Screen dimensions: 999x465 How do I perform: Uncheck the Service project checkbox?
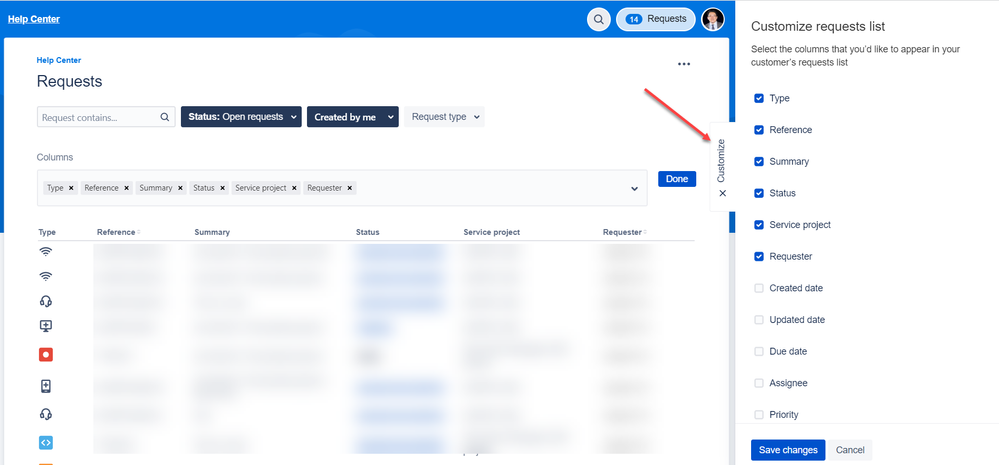(759, 225)
